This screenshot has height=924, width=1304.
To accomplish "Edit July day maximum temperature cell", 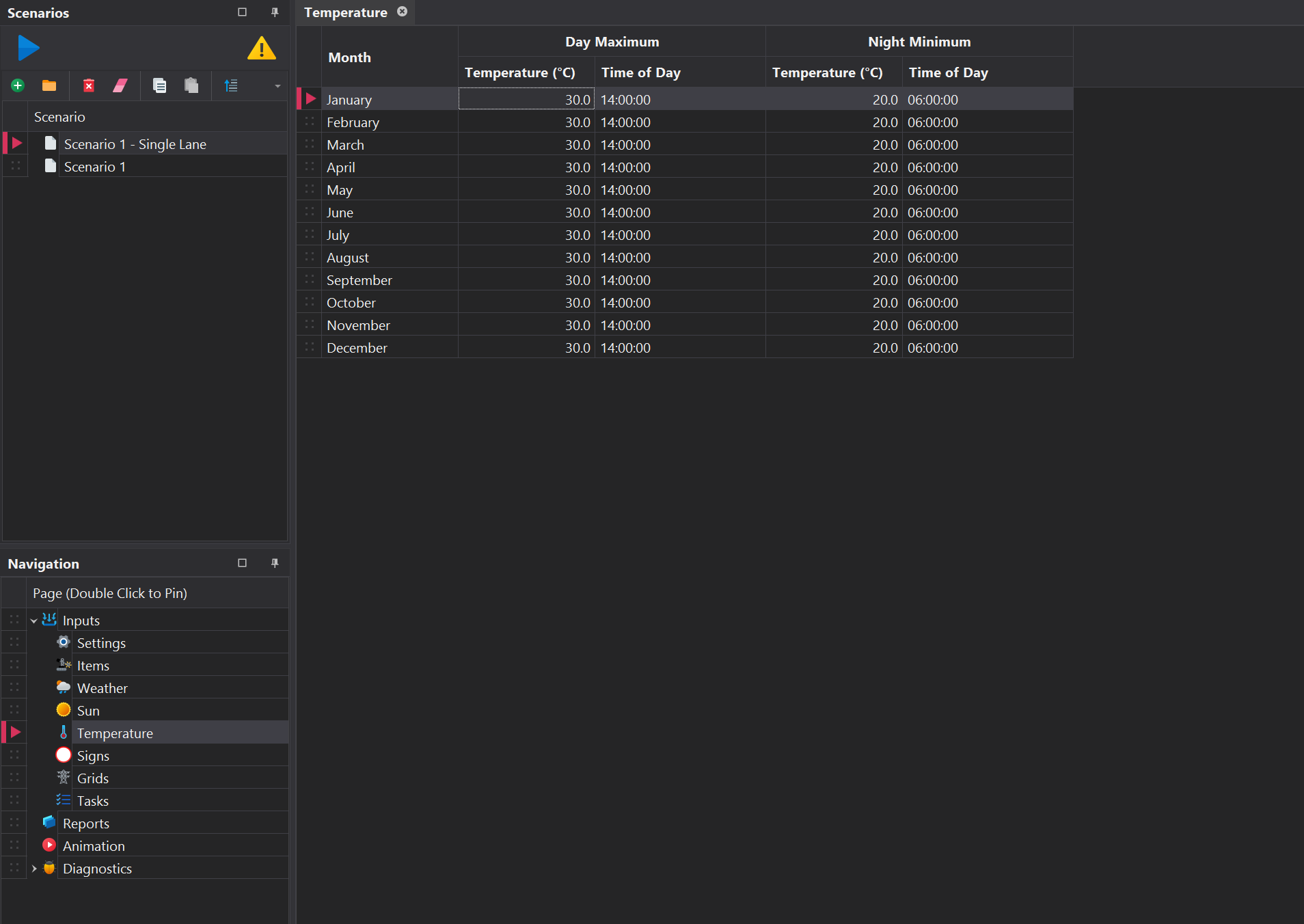I will pos(526,235).
